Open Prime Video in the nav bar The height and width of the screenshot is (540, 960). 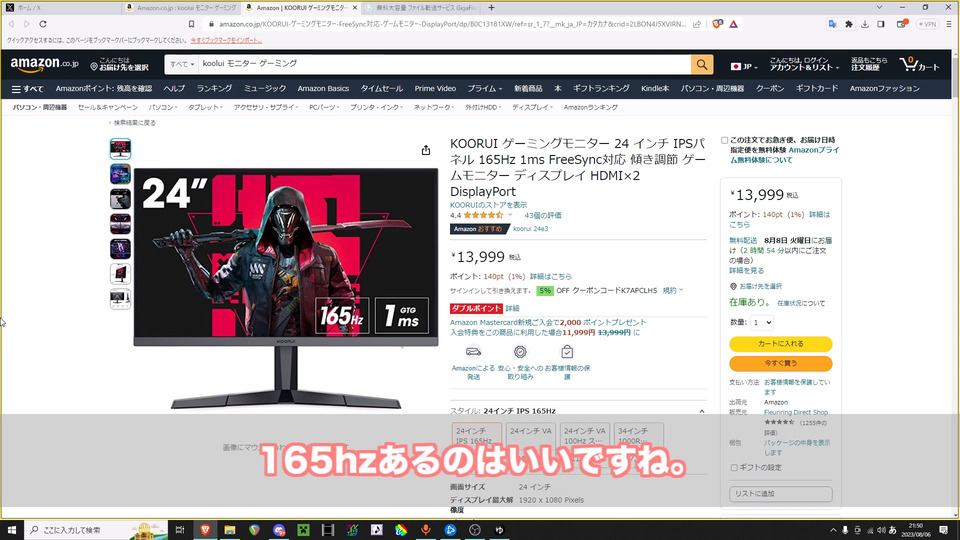[435, 88]
